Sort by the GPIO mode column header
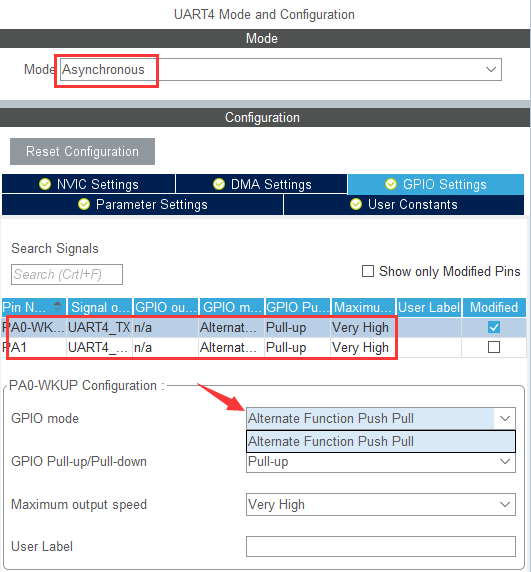This screenshot has height=572, width=531. [x=232, y=307]
